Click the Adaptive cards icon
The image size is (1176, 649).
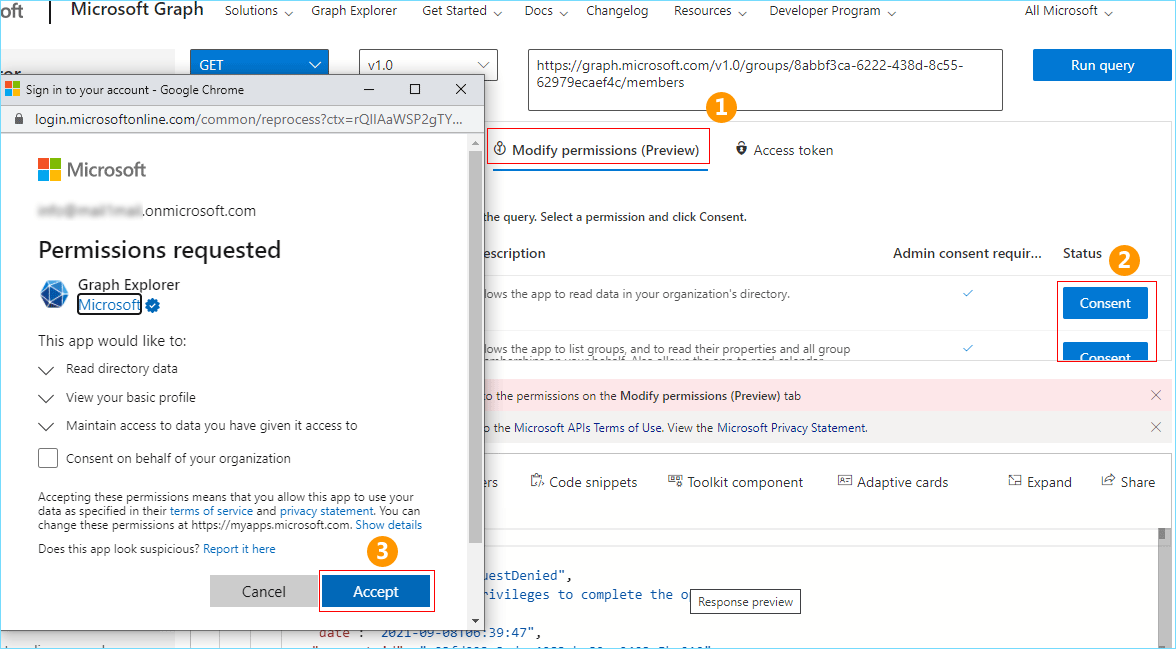tap(845, 481)
